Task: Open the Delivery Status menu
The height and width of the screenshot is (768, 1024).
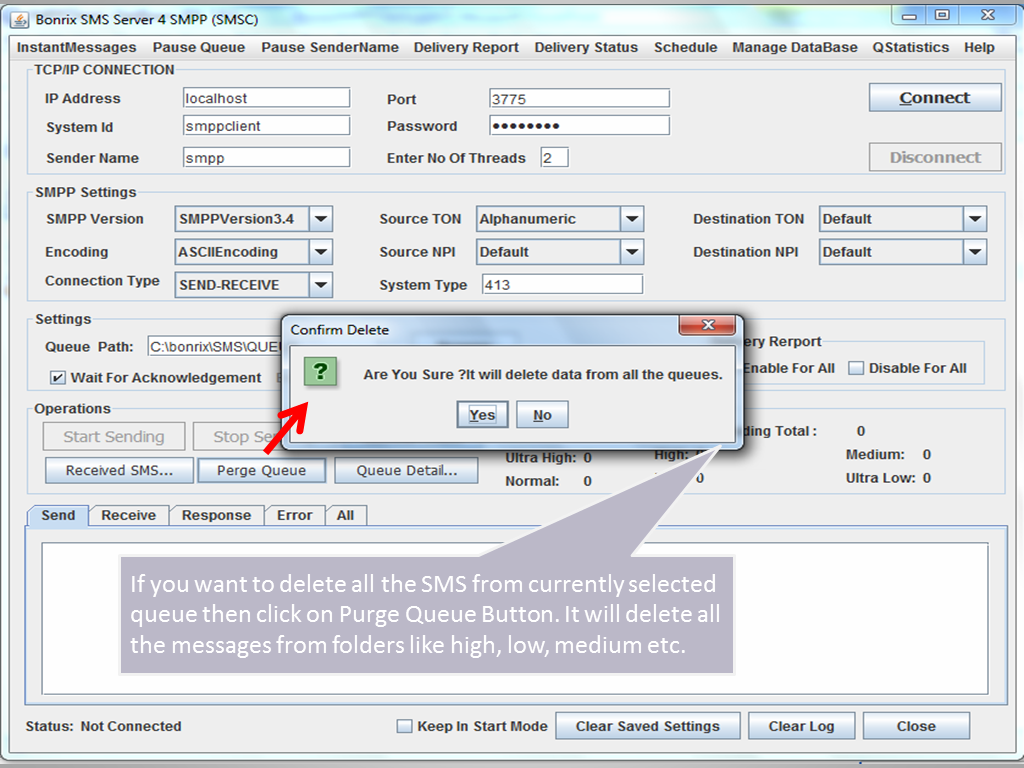Action: (586, 47)
